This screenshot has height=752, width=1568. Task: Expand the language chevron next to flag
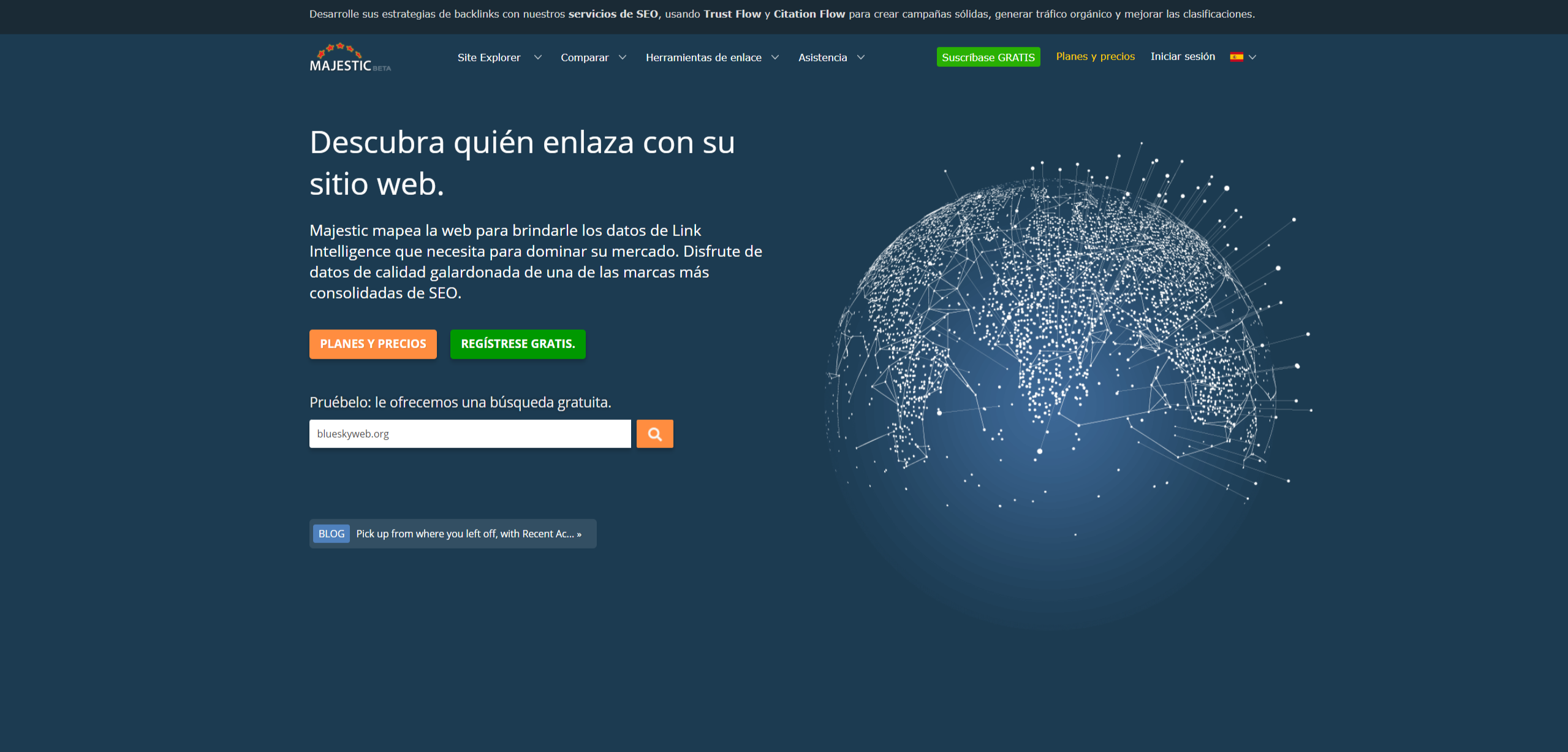(x=1252, y=57)
